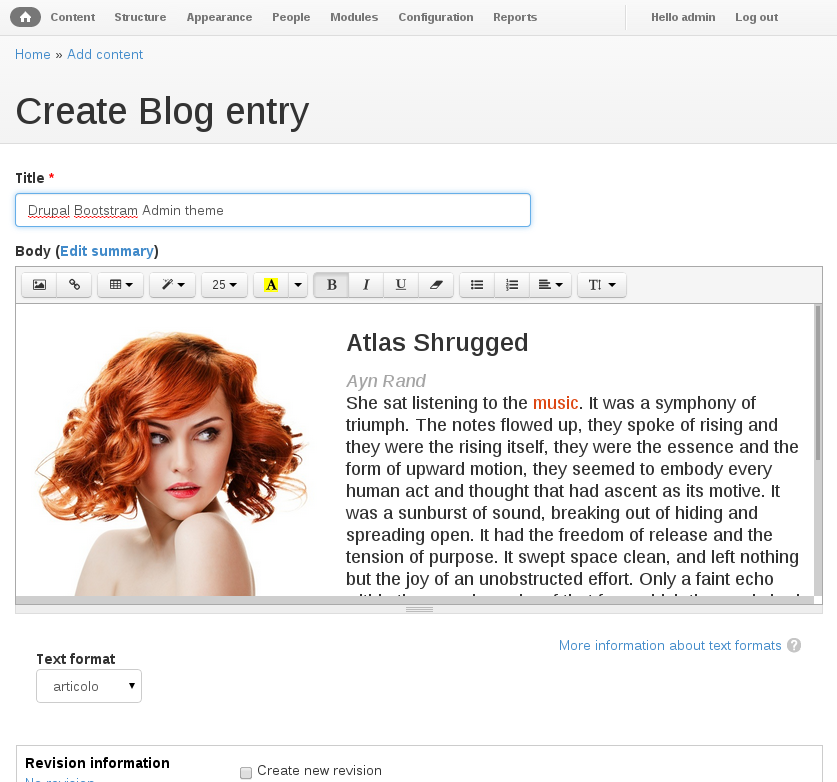The image size is (837, 782).
Task: Insert an unordered bullet list
Action: pyautogui.click(x=477, y=285)
